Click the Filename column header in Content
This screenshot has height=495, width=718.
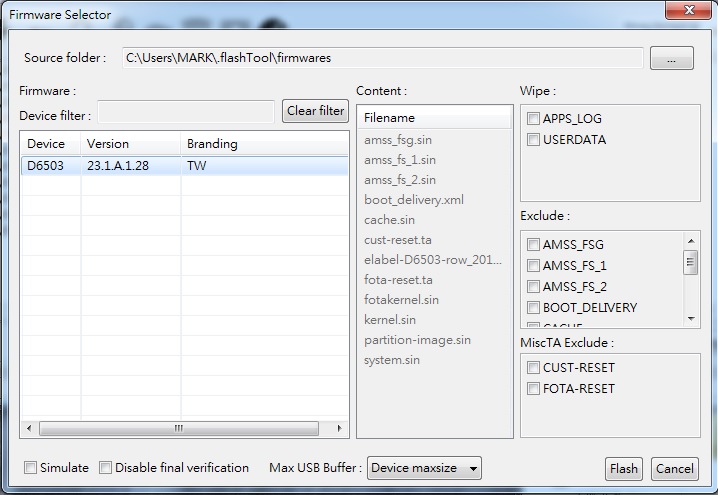[435, 118]
